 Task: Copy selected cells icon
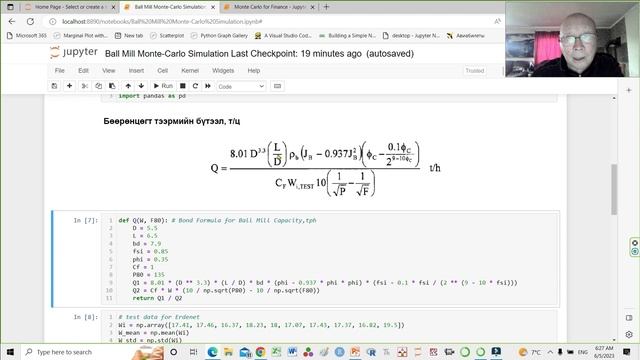[98, 86]
